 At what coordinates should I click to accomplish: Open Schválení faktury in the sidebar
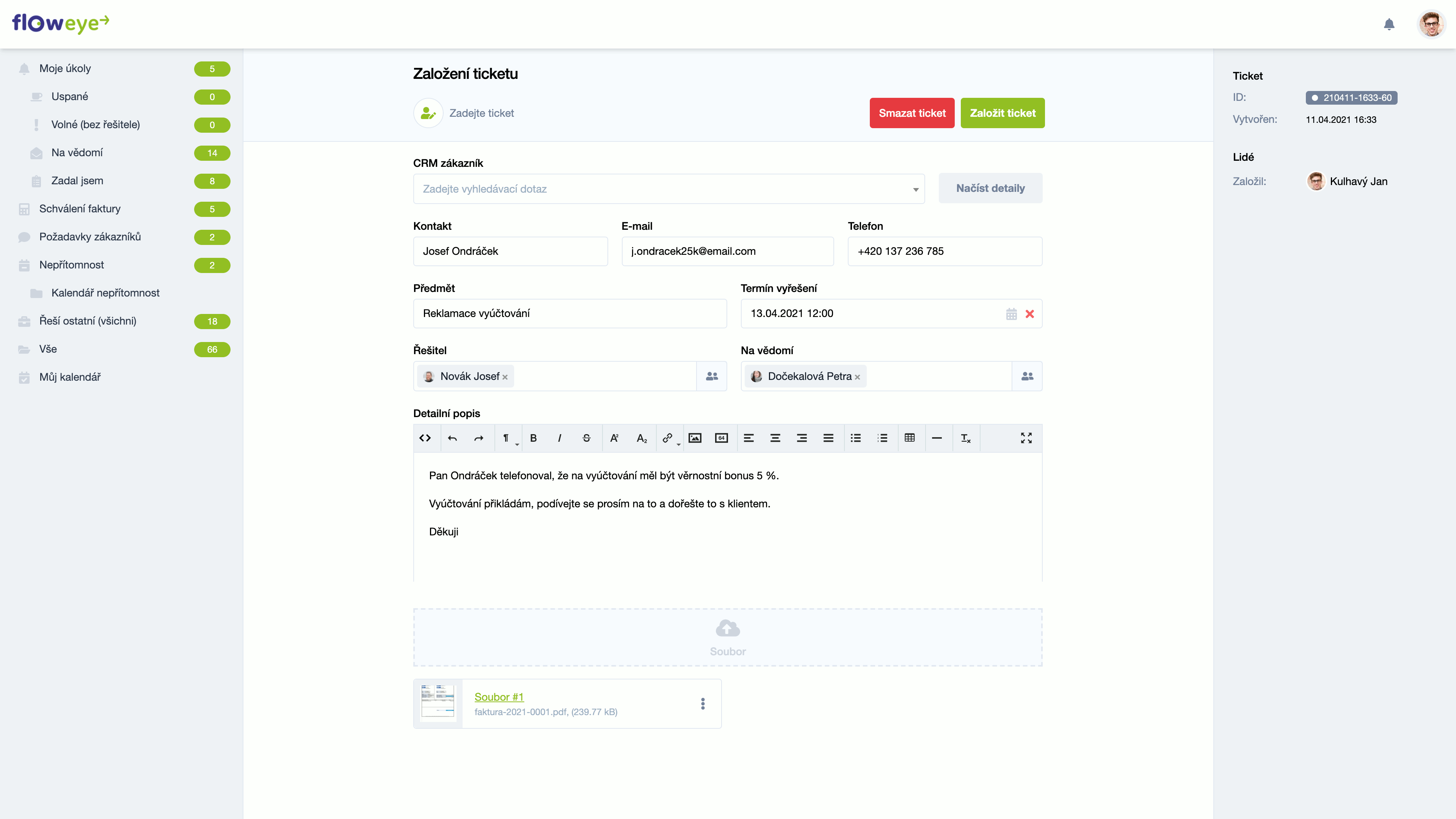coord(80,209)
